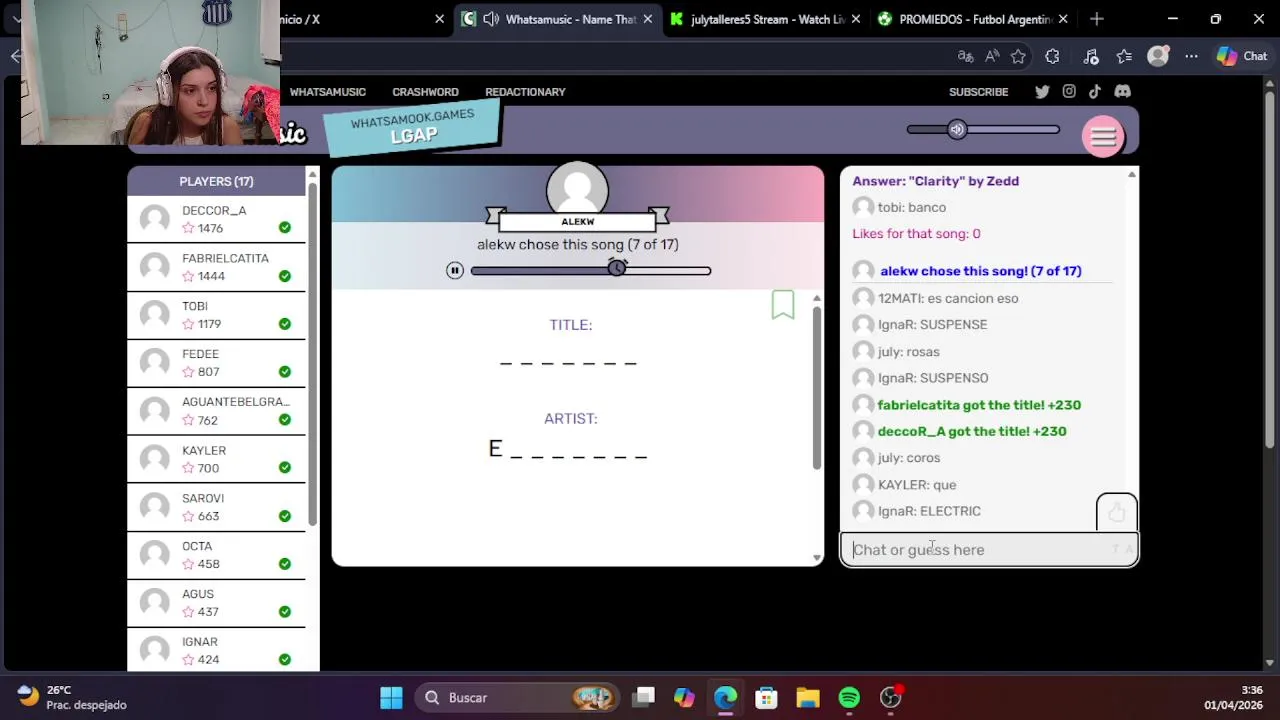Select player FEDEE in players list
The height and width of the screenshot is (720, 1280).
click(x=216, y=363)
